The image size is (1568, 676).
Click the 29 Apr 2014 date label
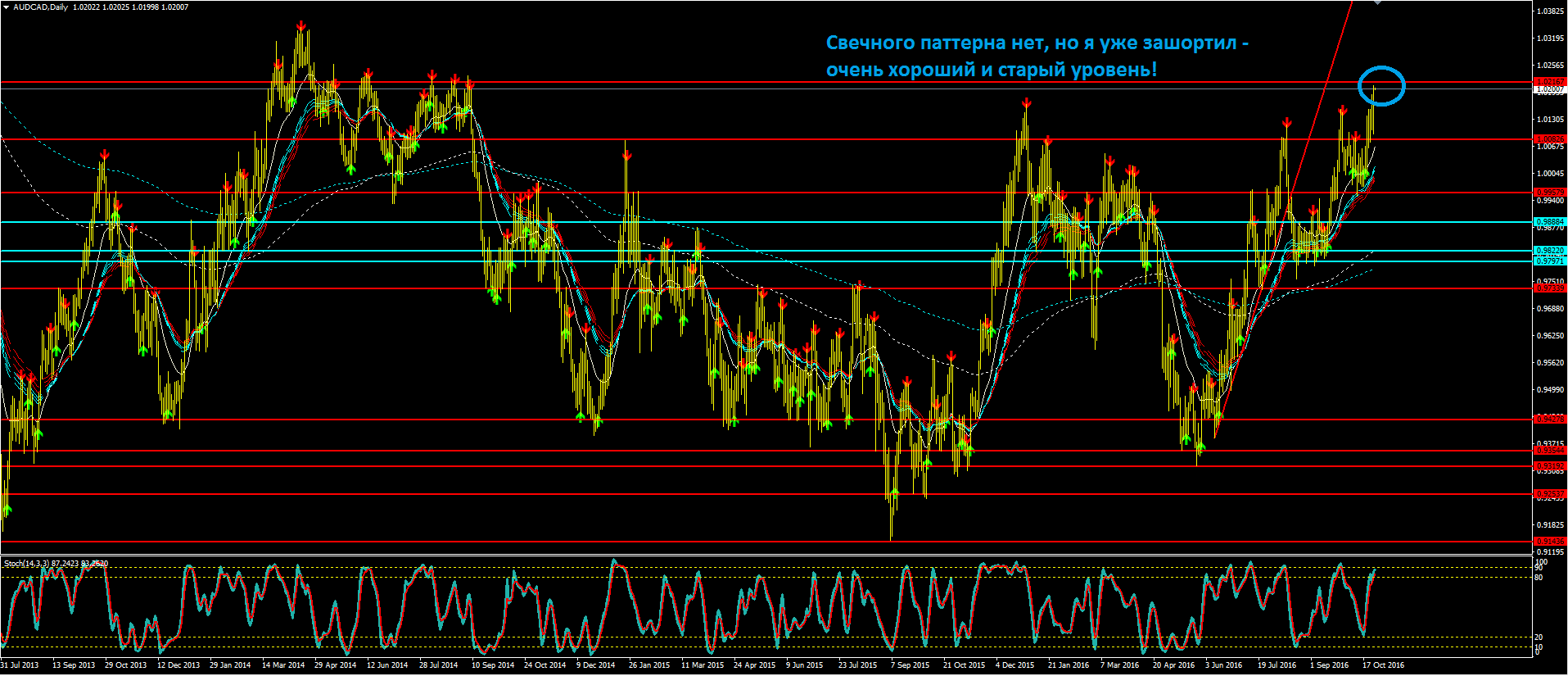(335, 665)
